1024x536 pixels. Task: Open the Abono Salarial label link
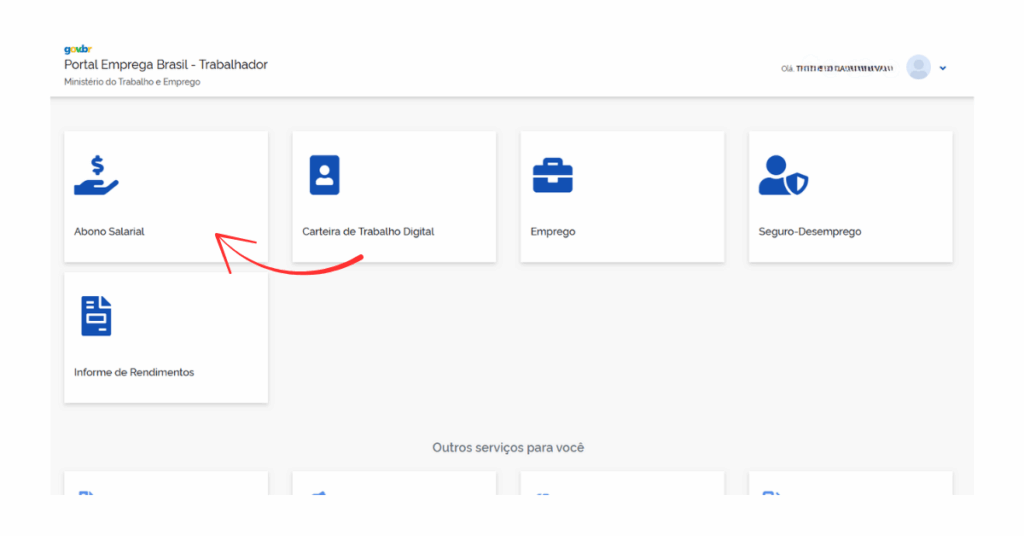109,232
